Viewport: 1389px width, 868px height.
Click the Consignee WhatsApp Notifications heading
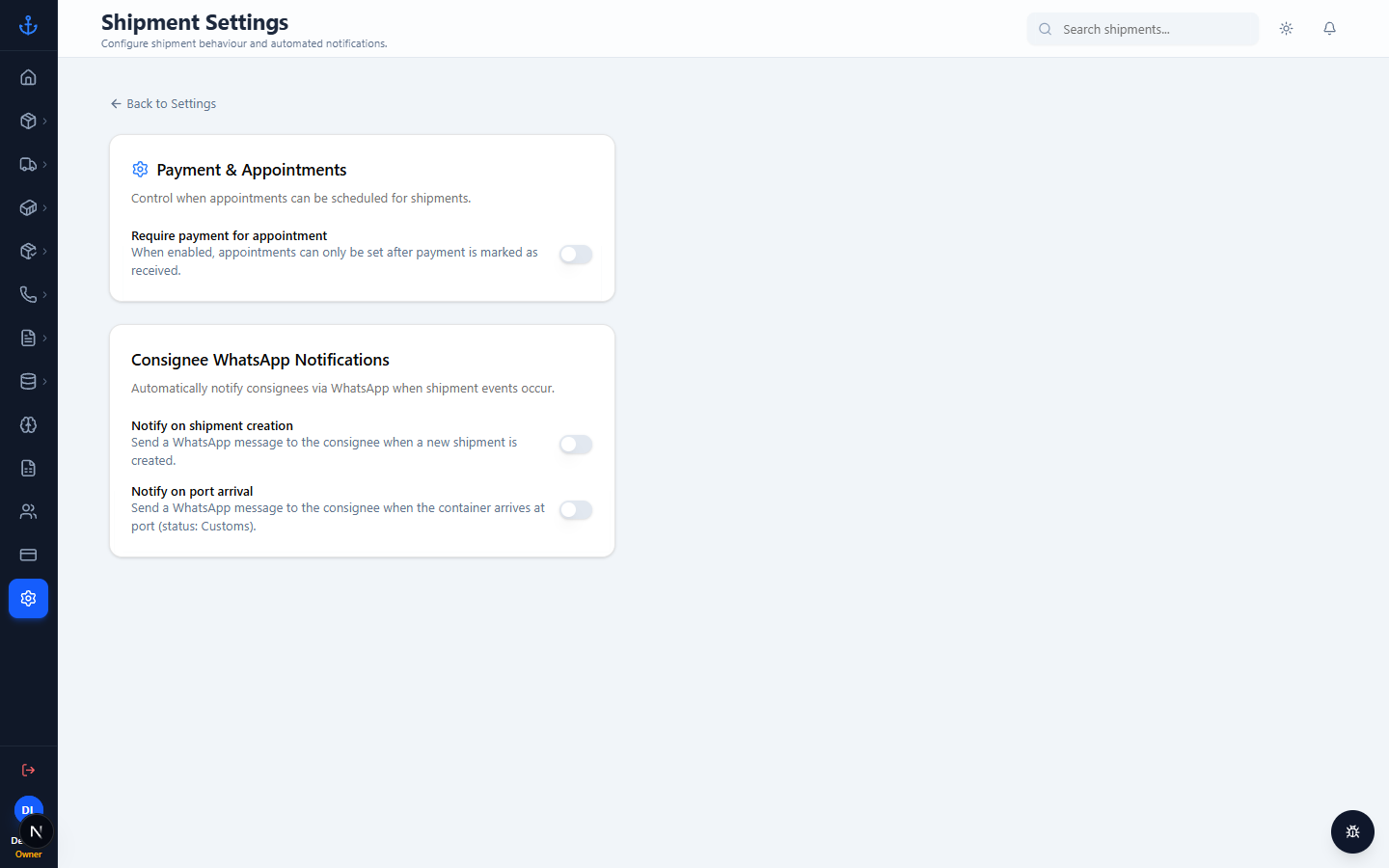[260, 360]
